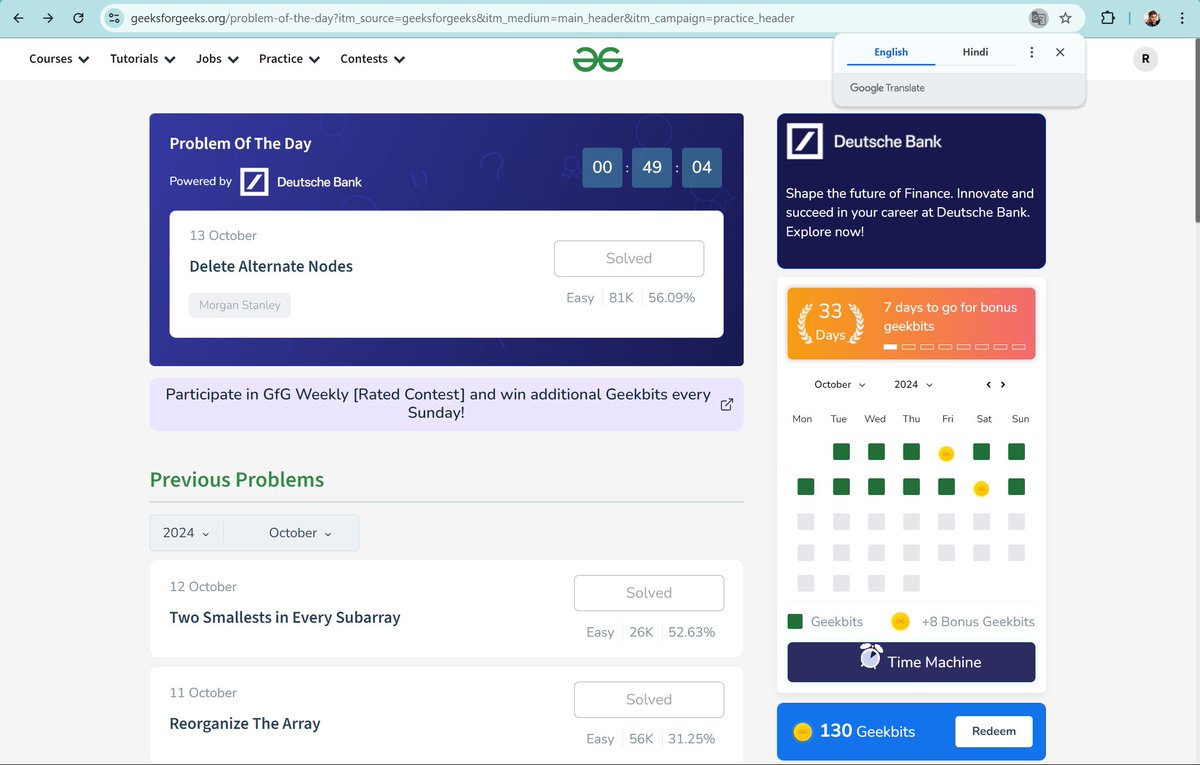Click Solved on the Delete Alternate Nodes problem
This screenshot has height=765, width=1200.
[x=629, y=258]
